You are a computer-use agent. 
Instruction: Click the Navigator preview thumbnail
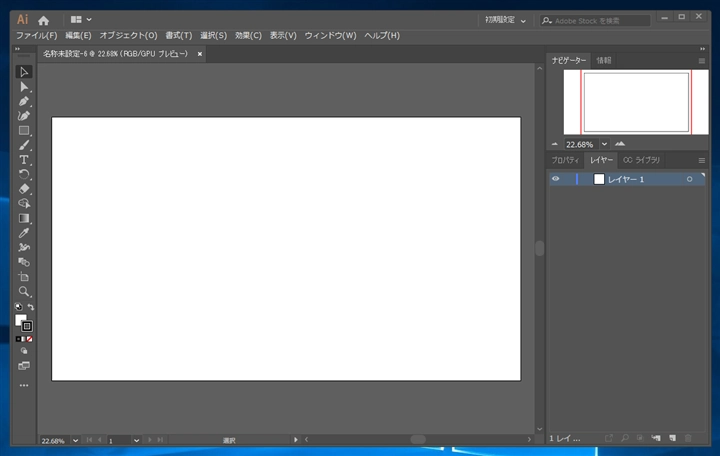coord(636,102)
